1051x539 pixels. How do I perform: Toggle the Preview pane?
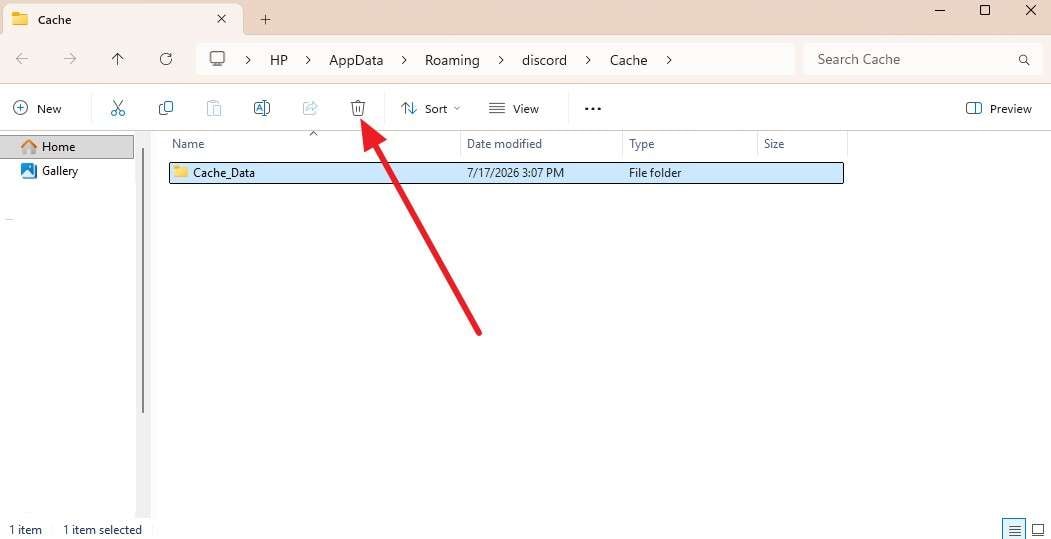click(x=998, y=109)
